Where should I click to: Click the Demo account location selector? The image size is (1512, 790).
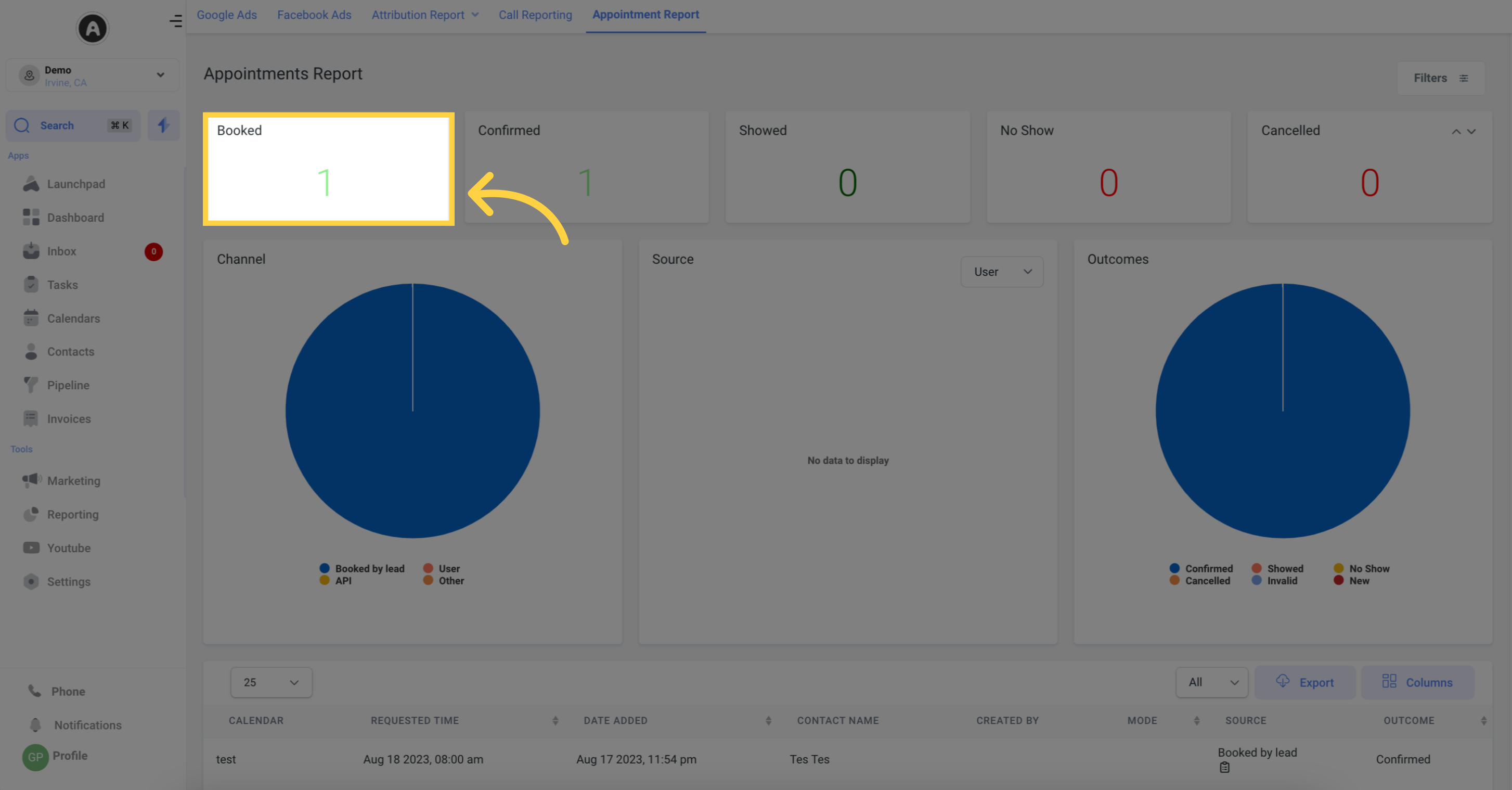pos(91,75)
